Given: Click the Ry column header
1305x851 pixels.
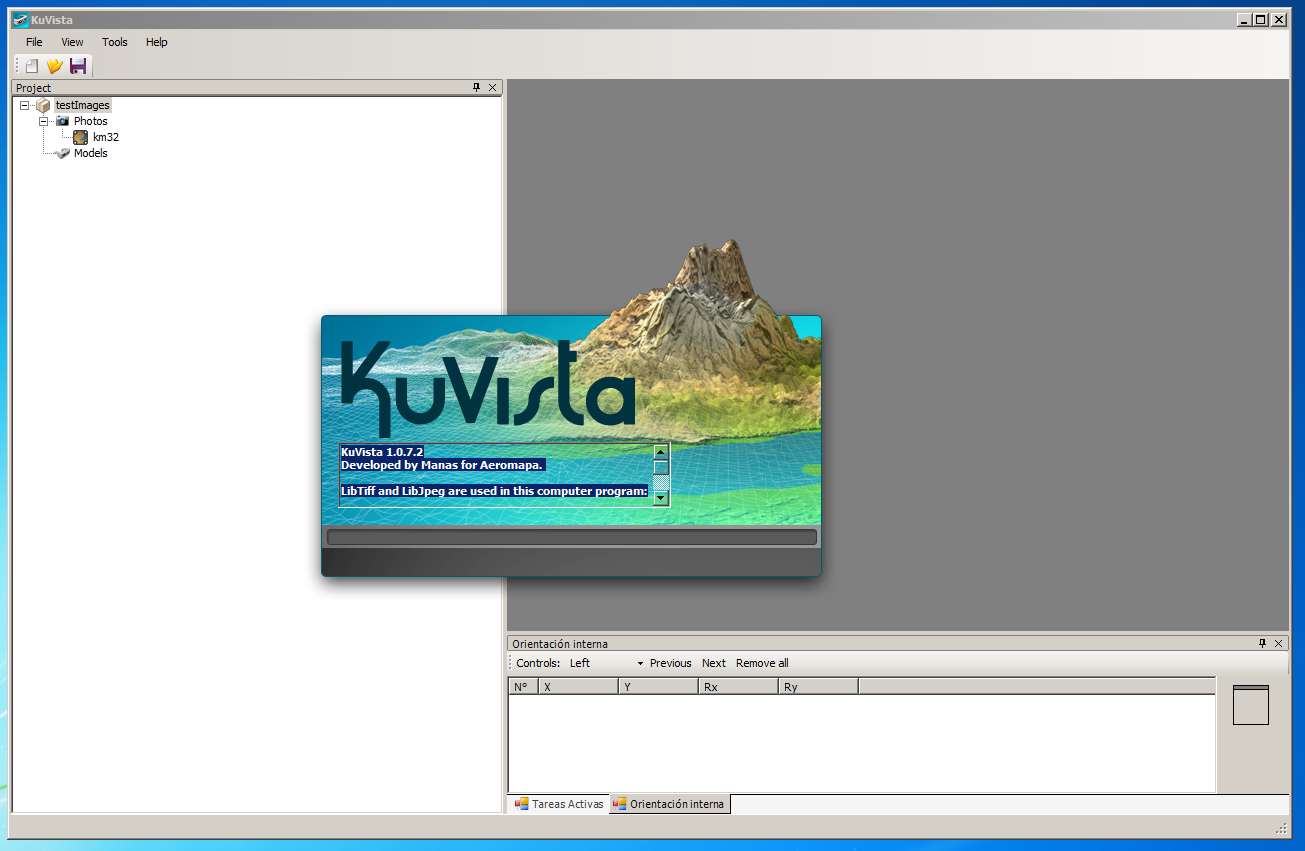Looking at the screenshot, I should [818, 687].
